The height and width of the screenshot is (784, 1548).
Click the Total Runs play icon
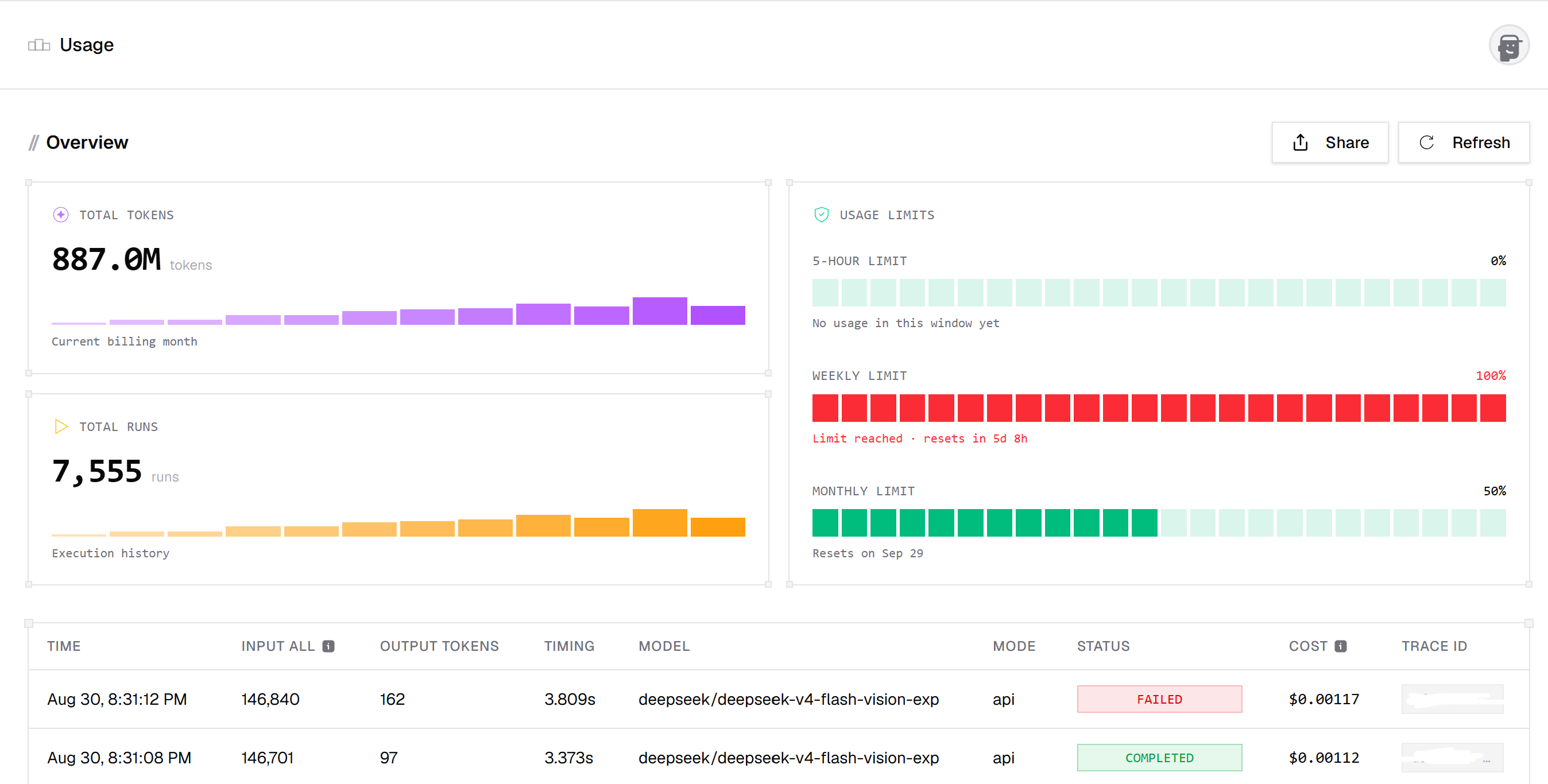pos(61,426)
